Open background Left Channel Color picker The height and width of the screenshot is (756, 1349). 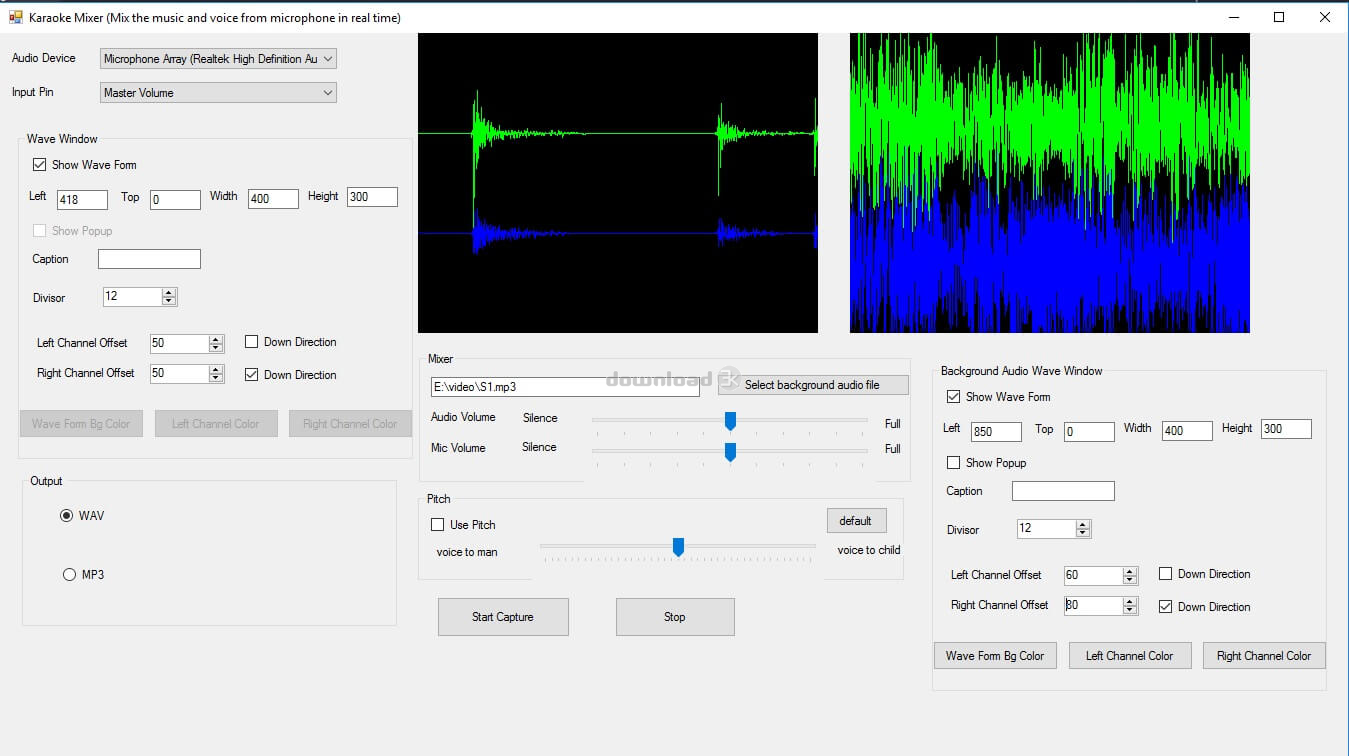click(x=1130, y=656)
